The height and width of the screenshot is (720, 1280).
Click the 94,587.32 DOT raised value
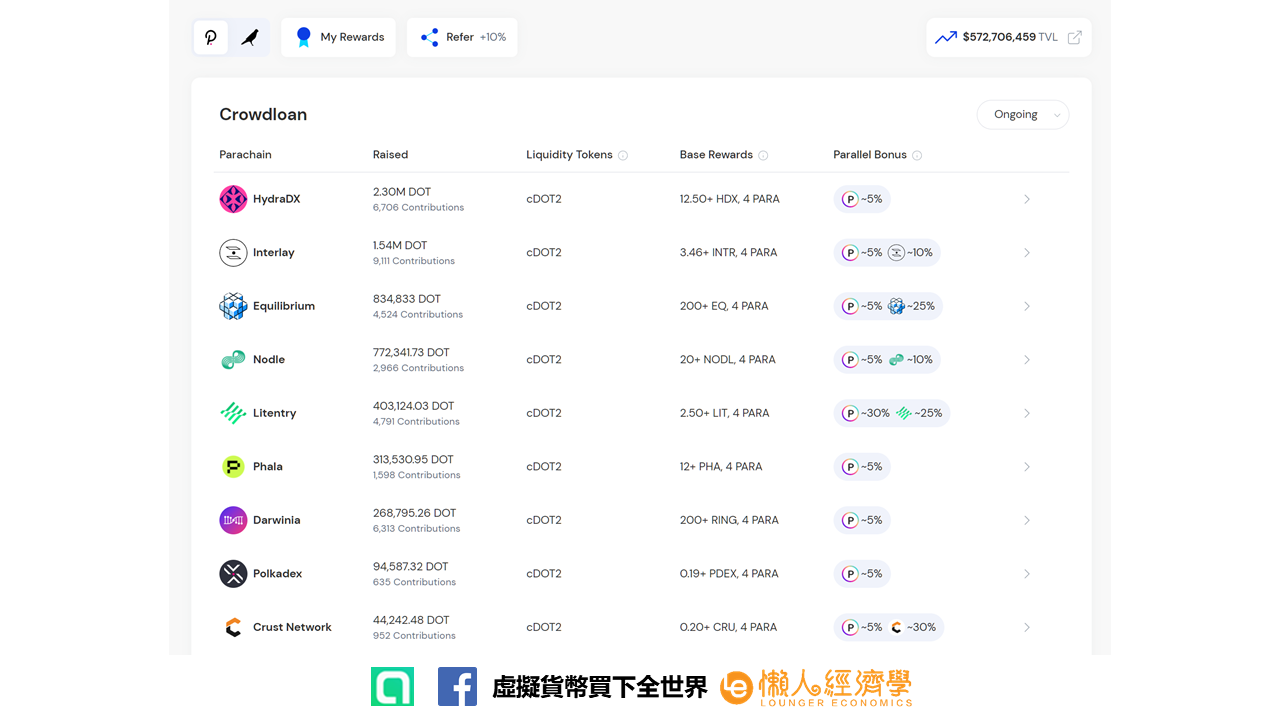(x=410, y=567)
